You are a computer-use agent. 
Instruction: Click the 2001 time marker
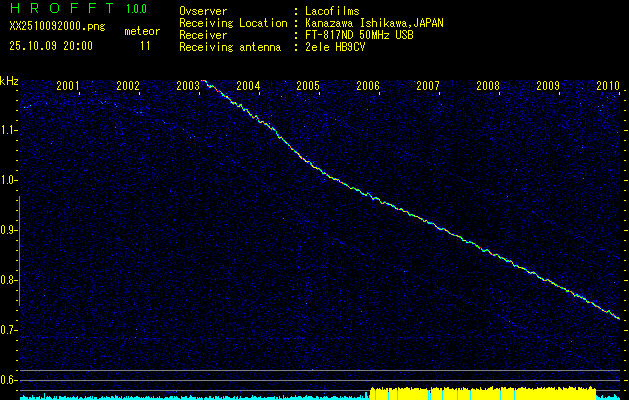click(x=68, y=86)
